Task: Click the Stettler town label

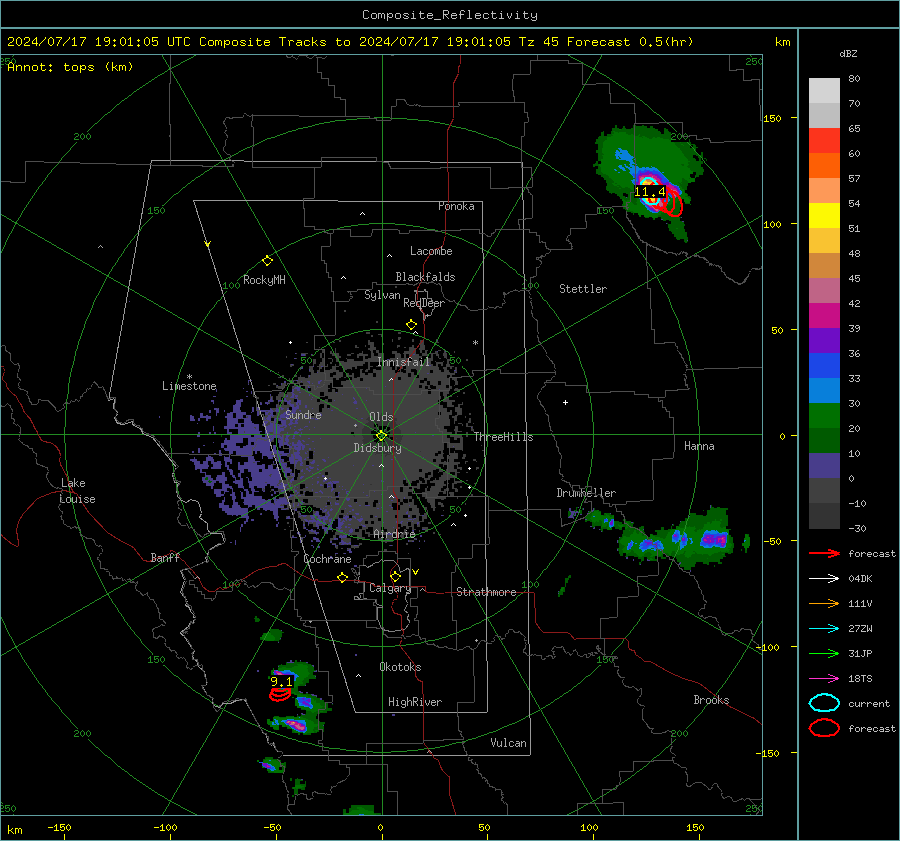Action: pos(583,289)
